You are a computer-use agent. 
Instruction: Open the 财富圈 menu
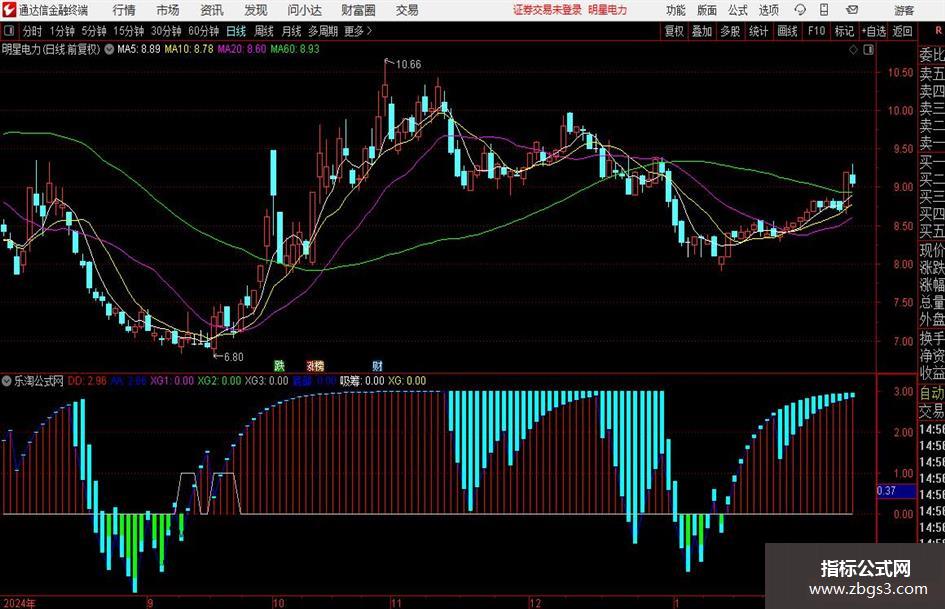[359, 10]
